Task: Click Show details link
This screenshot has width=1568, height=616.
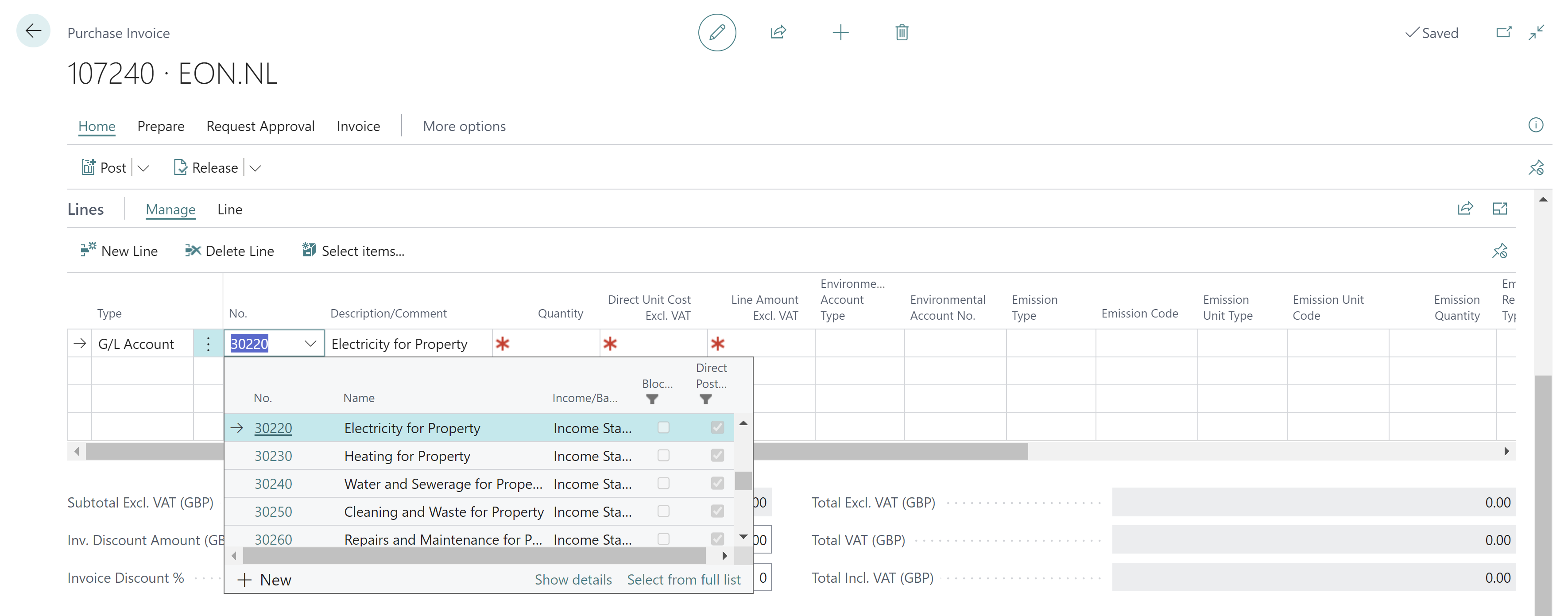Action: (573, 580)
